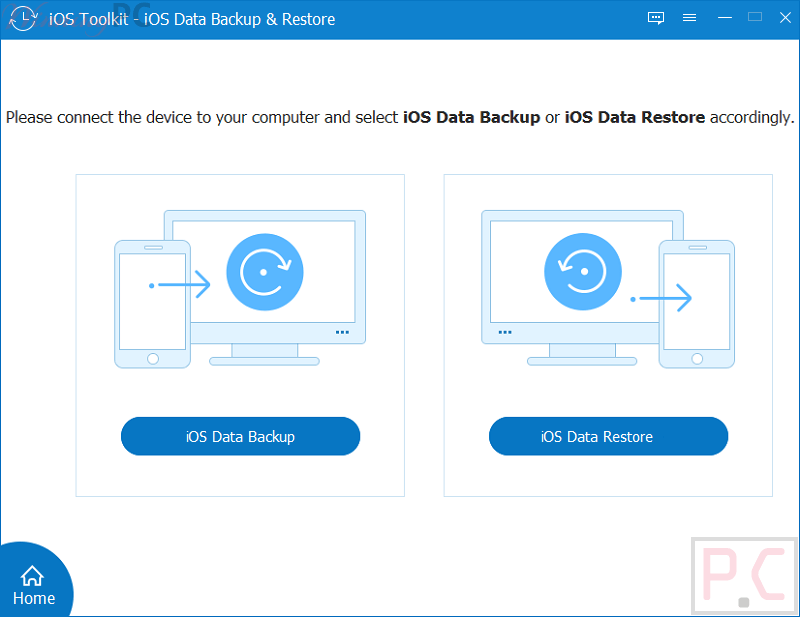
Task: Minimize the iOS Toolkit window
Action: point(724,18)
